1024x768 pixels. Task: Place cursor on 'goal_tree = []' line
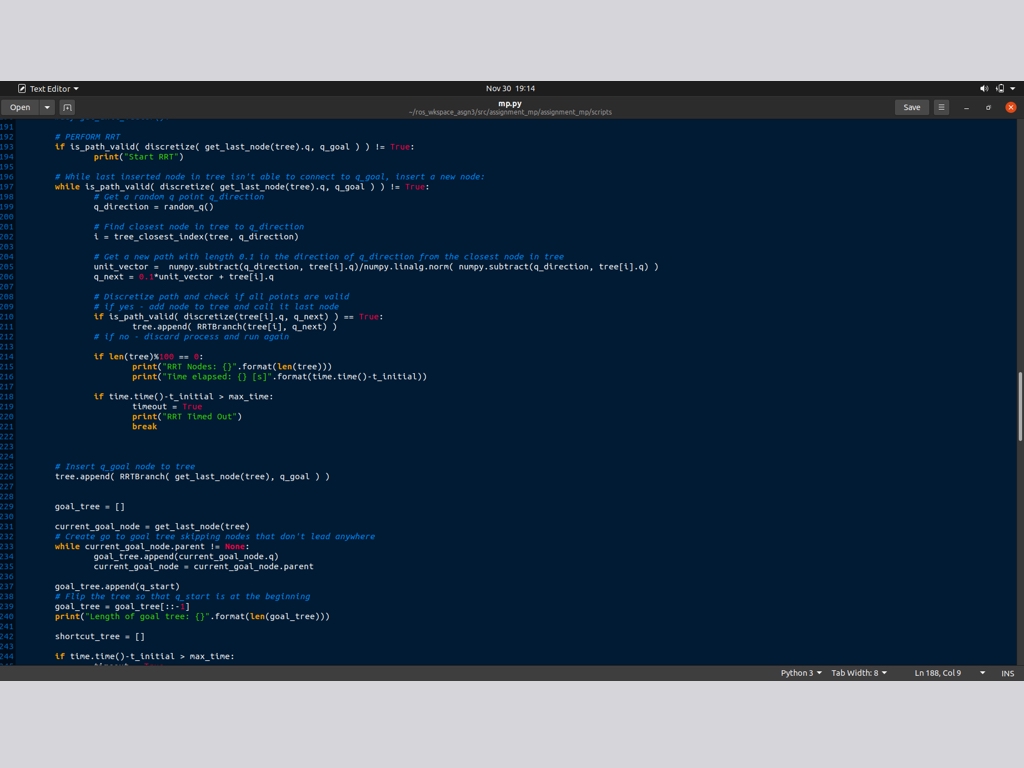click(90, 506)
